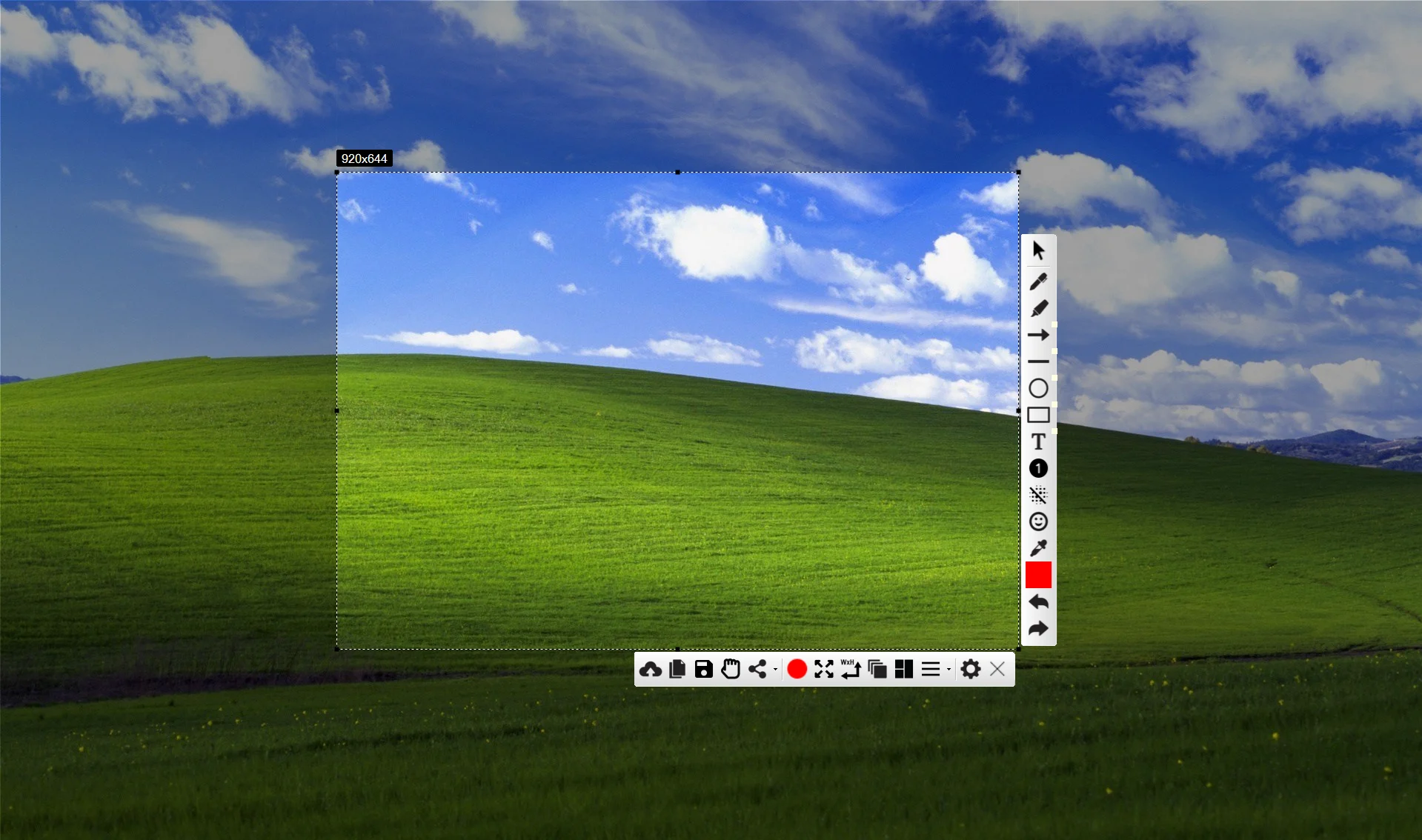Select the arrow annotation tool
Image resolution: width=1422 pixels, height=840 pixels.
[1038, 335]
